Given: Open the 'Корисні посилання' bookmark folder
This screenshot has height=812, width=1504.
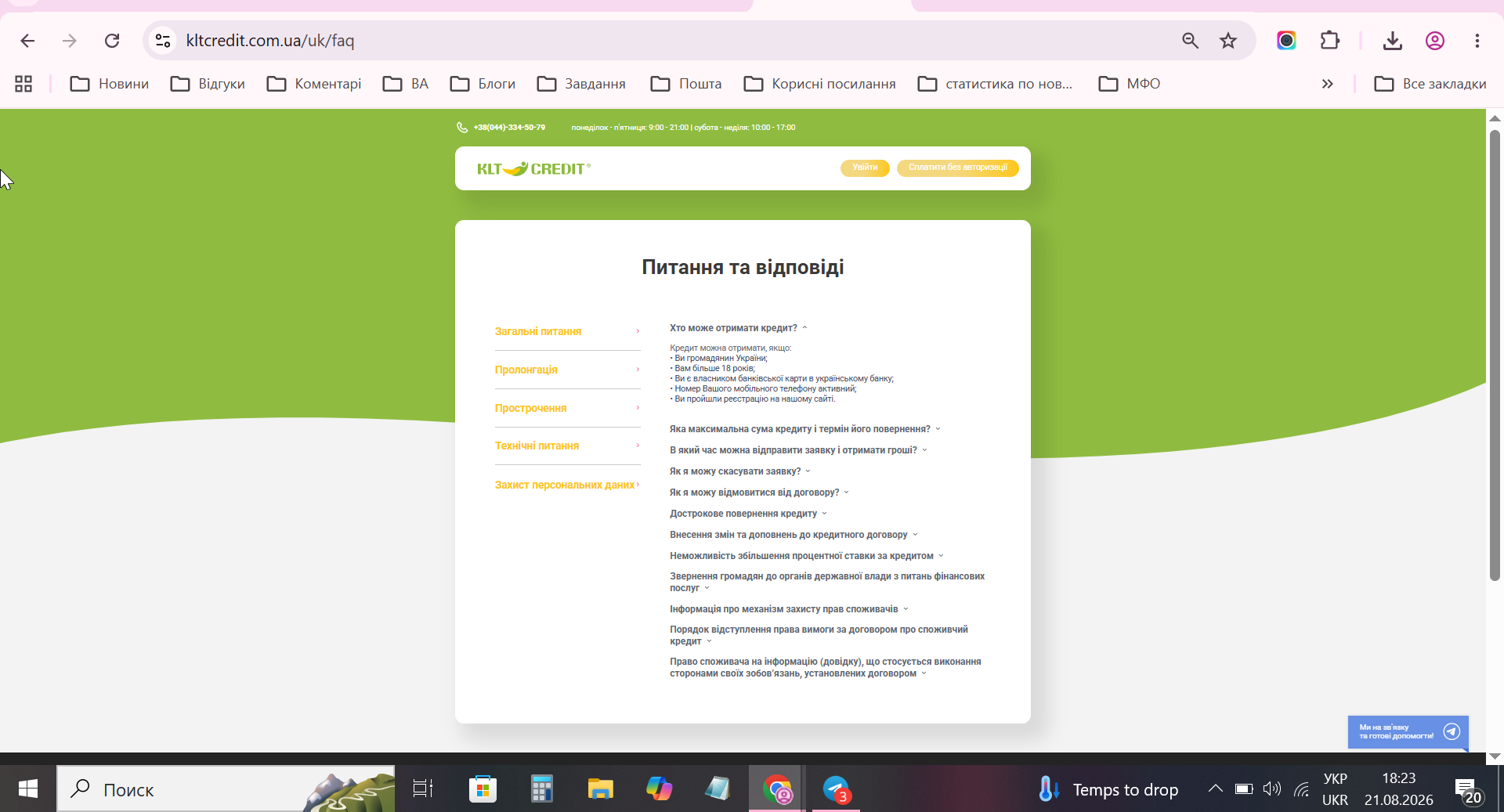Looking at the screenshot, I should [819, 84].
